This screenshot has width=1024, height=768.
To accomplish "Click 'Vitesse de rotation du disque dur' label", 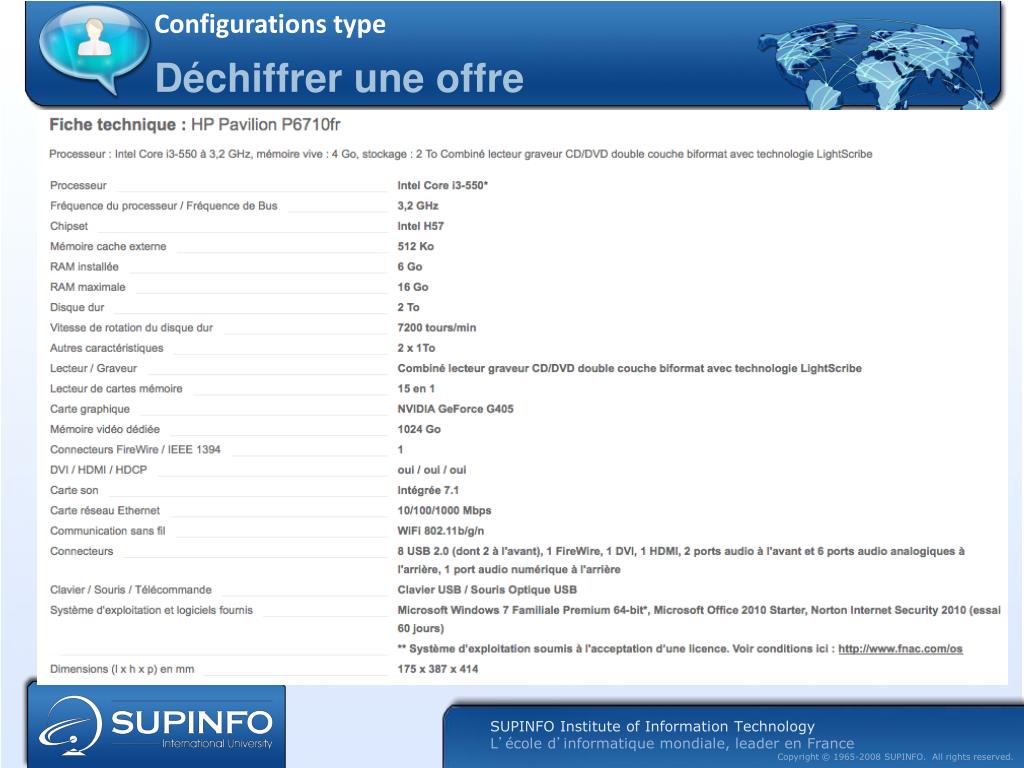I will click(131, 328).
